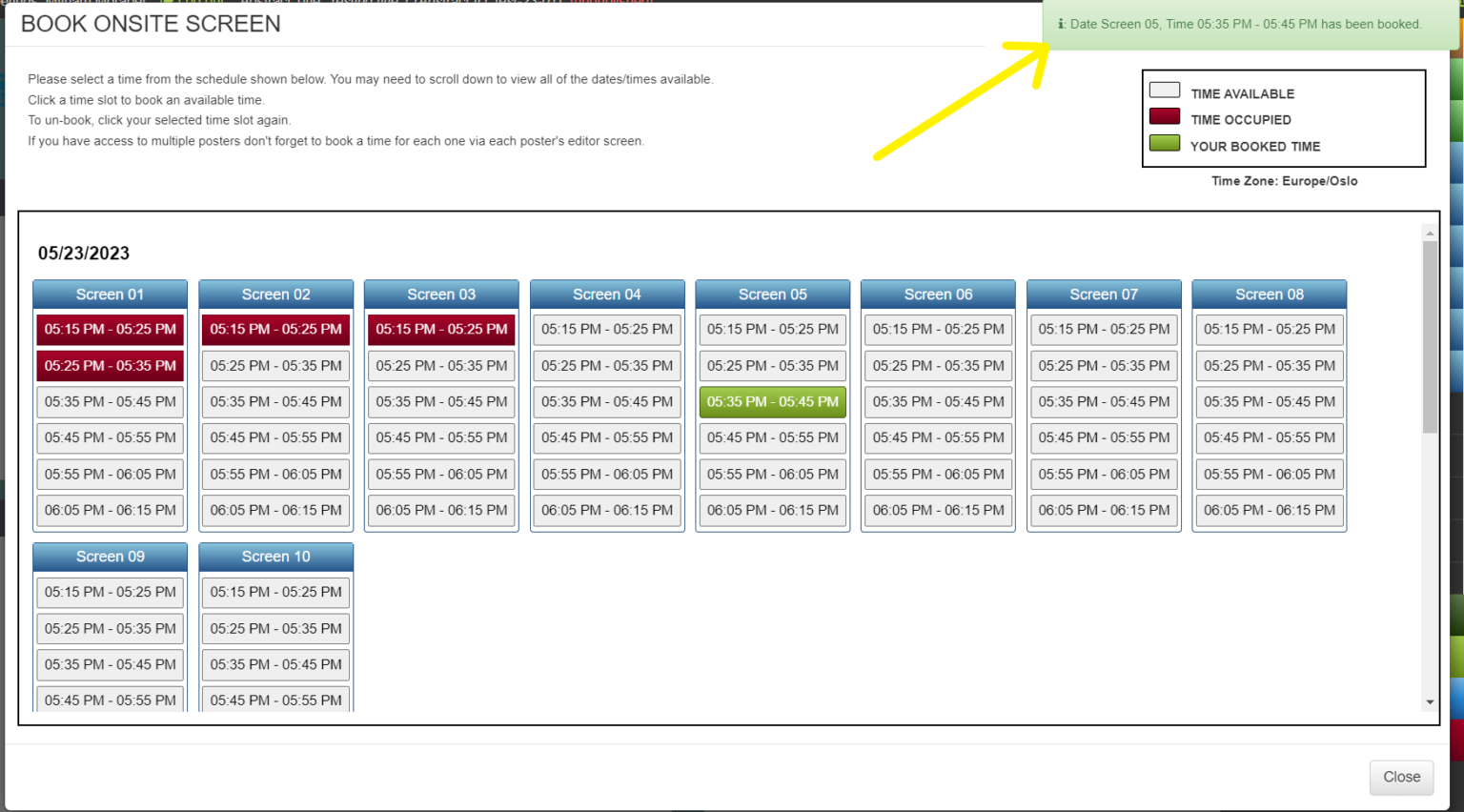Reserve Screen 03 slot 06:05 PM - 06:15 PM

tap(441, 510)
